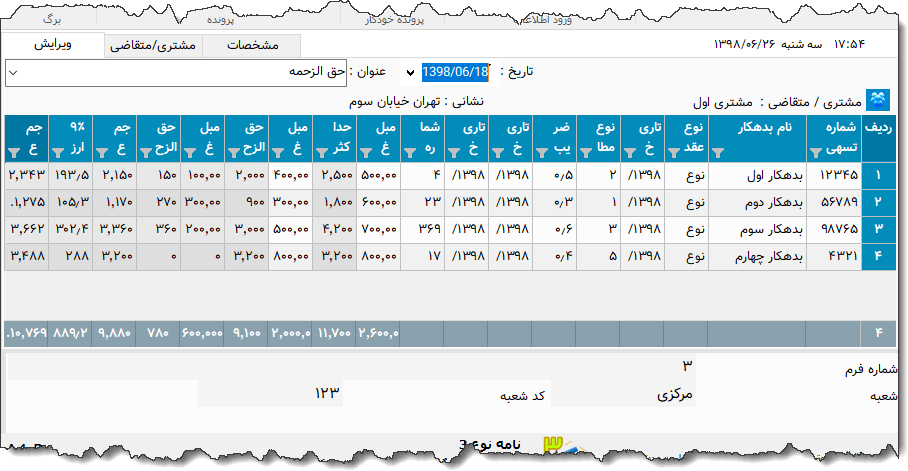
Task: Select row header ۴ of بدهکار چهارم row
Action: 878,256
